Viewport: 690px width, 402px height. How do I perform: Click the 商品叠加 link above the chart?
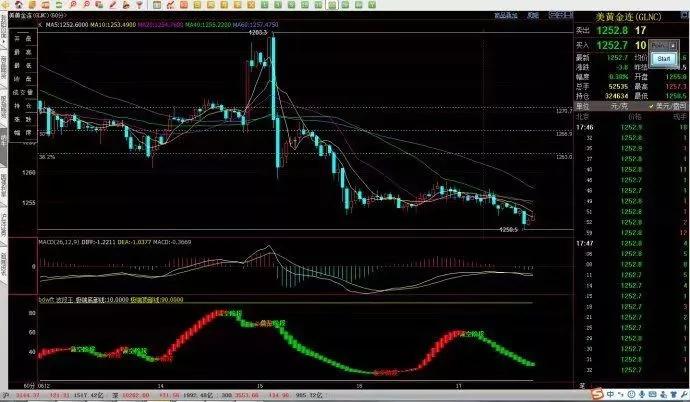pos(506,15)
